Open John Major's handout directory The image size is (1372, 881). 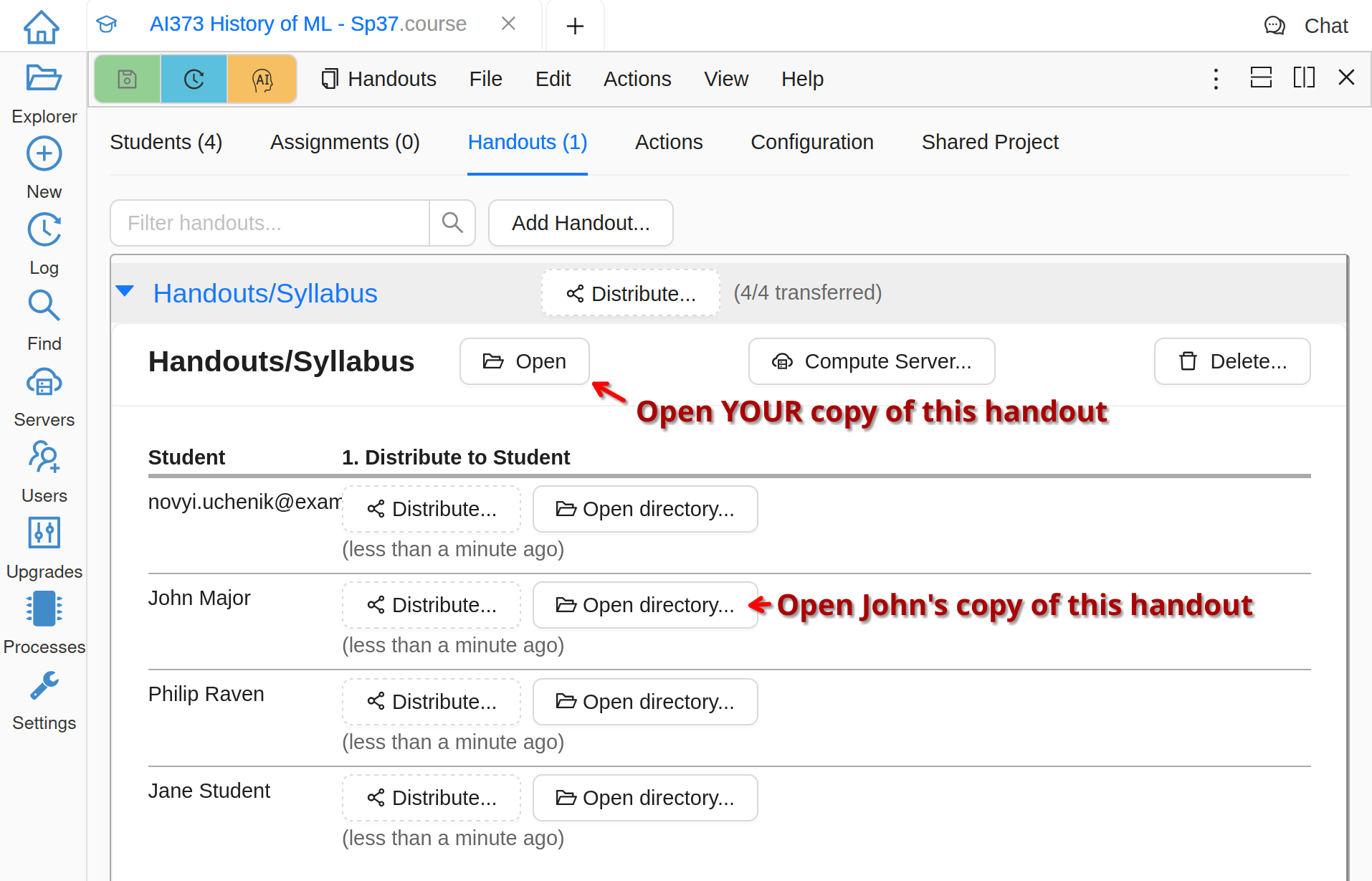coord(644,605)
